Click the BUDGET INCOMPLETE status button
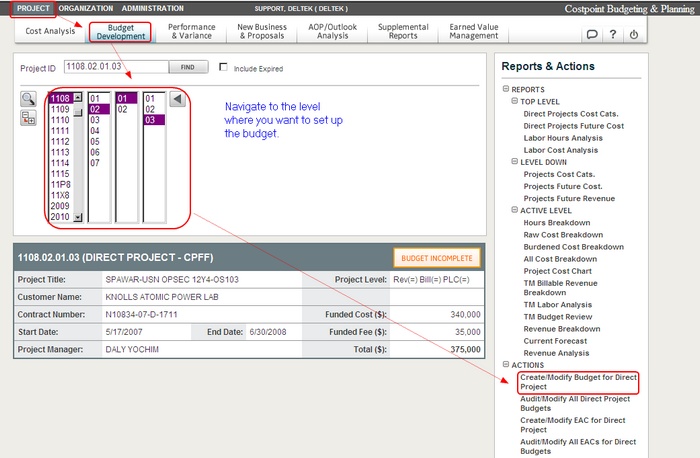The width and height of the screenshot is (700, 458). click(x=436, y=257)
